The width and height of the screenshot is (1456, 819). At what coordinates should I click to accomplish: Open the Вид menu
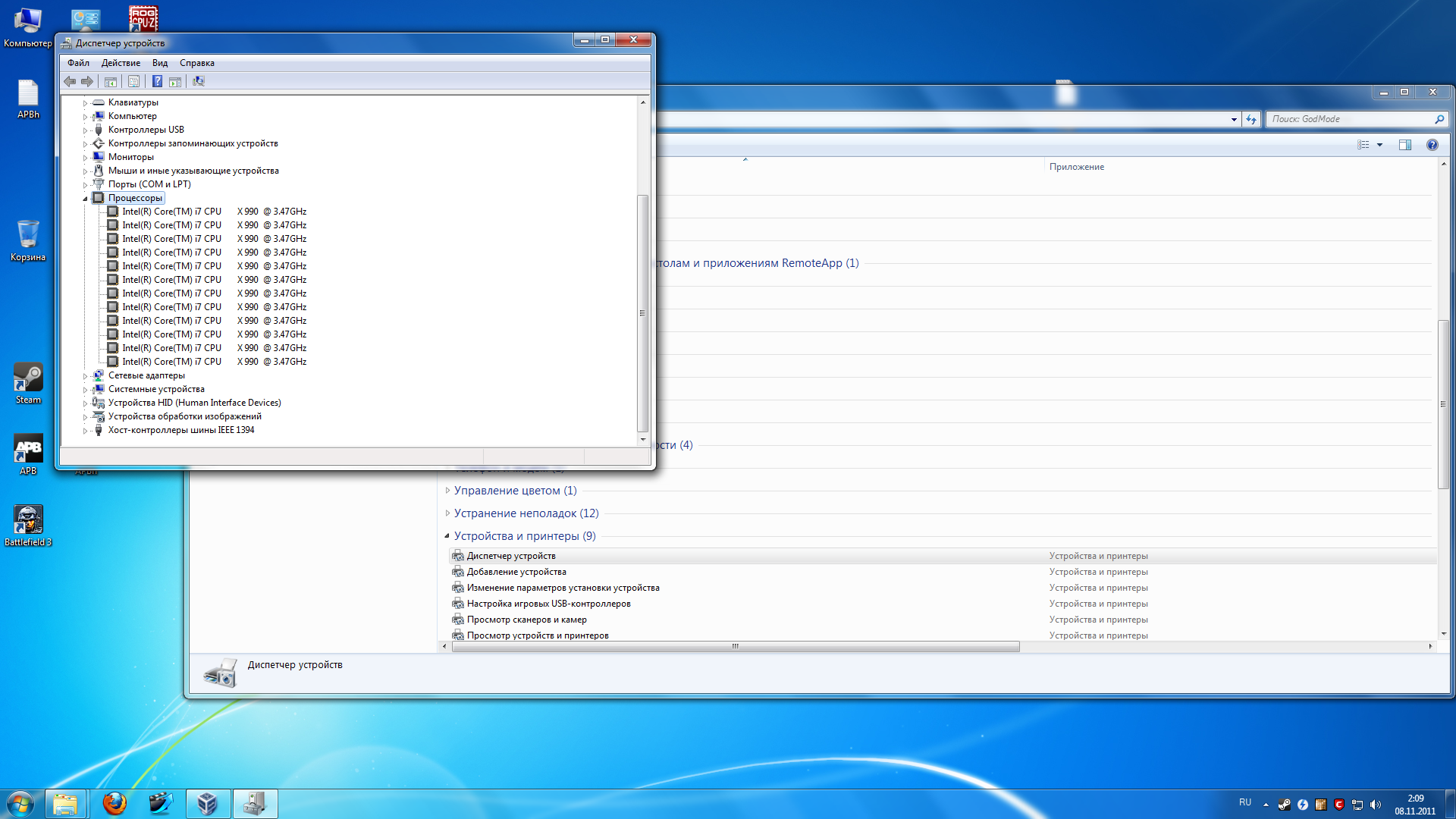coord(160,63)
